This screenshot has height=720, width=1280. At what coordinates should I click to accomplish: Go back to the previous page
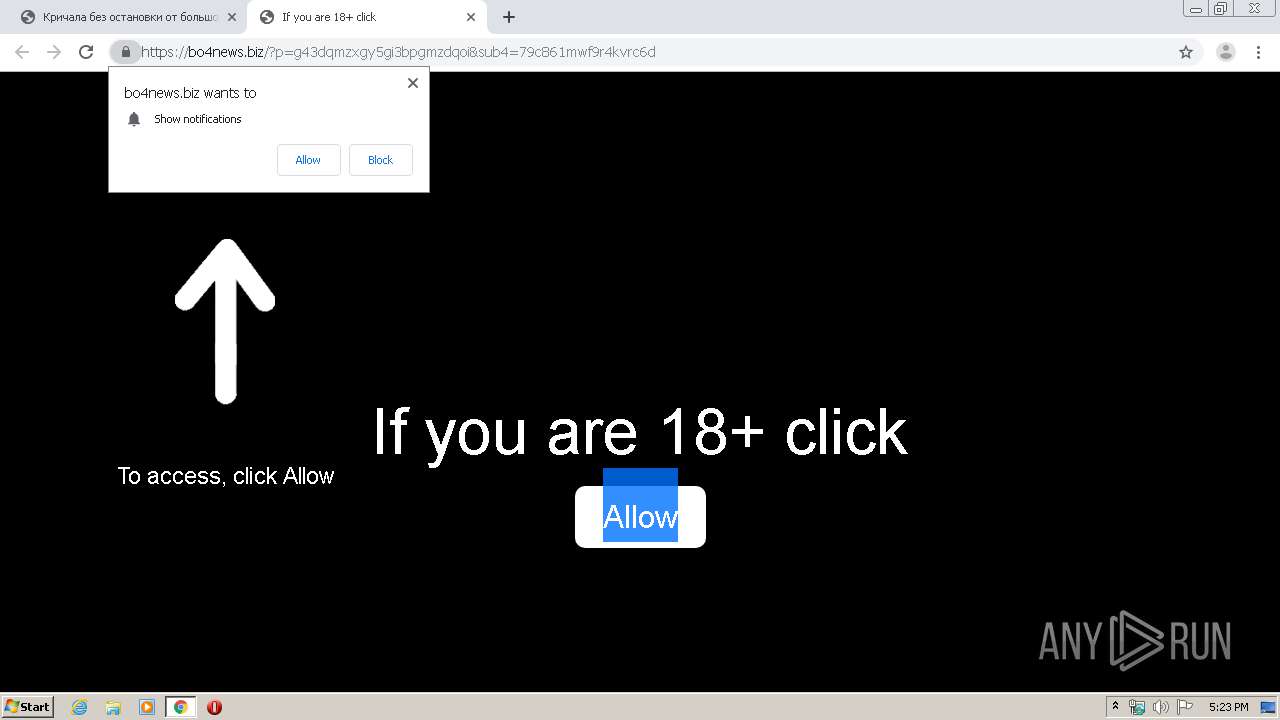pos(22,52)
